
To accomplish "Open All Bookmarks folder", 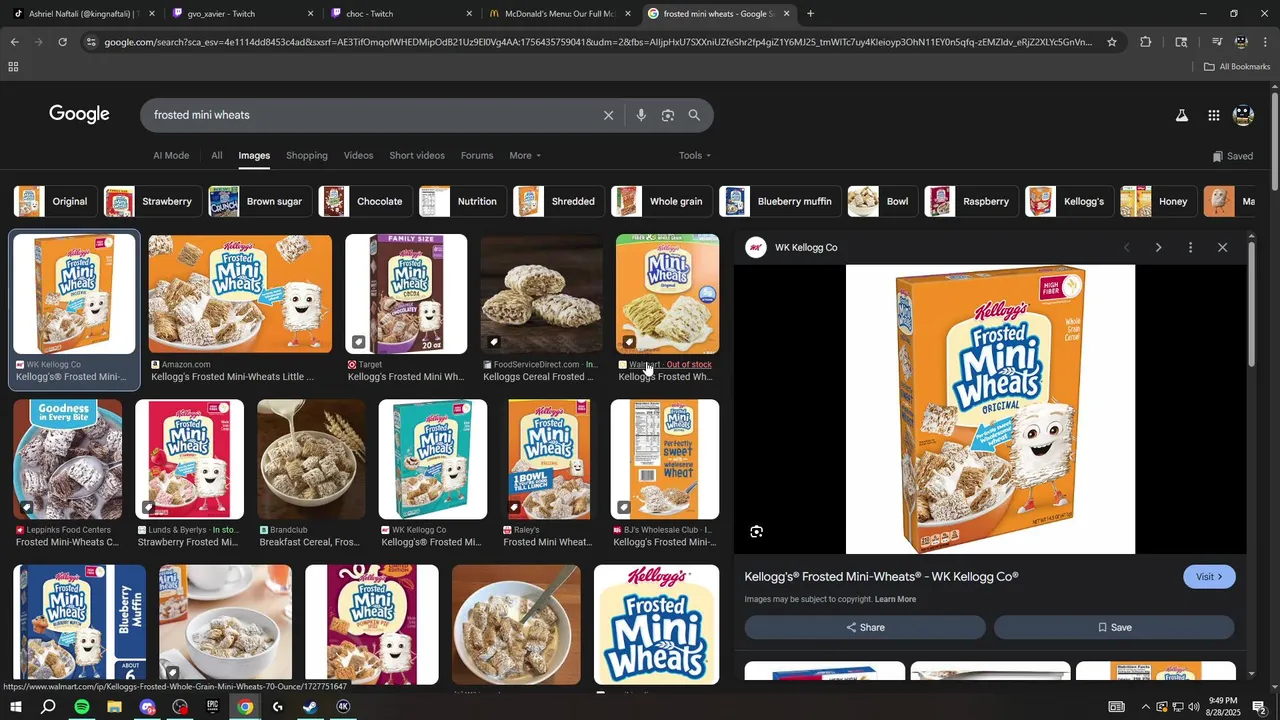I will tap(1237, 67).
